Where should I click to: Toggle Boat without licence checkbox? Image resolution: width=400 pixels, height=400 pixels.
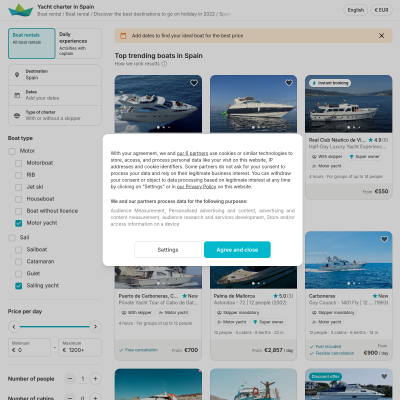19,211
